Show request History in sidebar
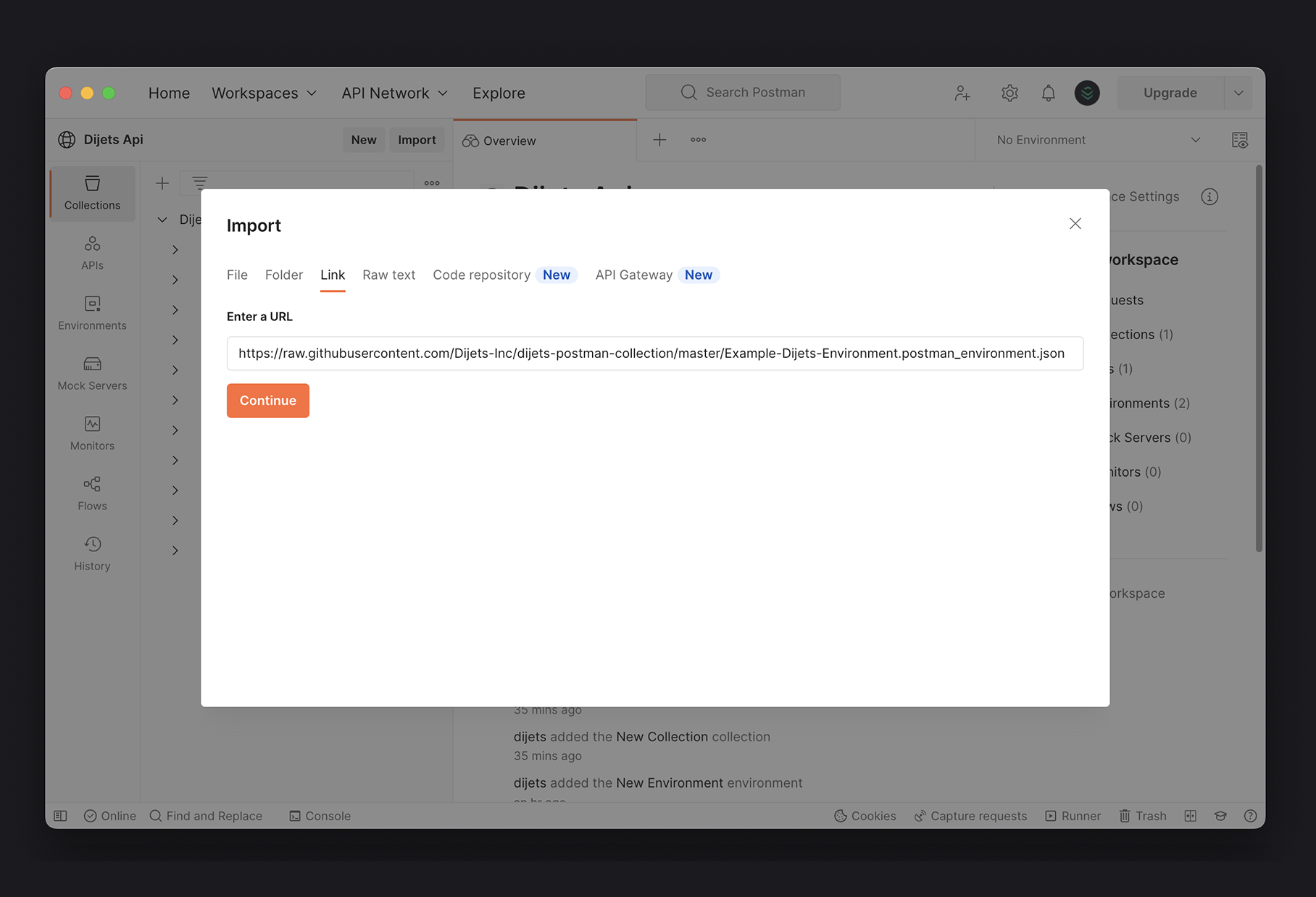 [x=92, y=554]
